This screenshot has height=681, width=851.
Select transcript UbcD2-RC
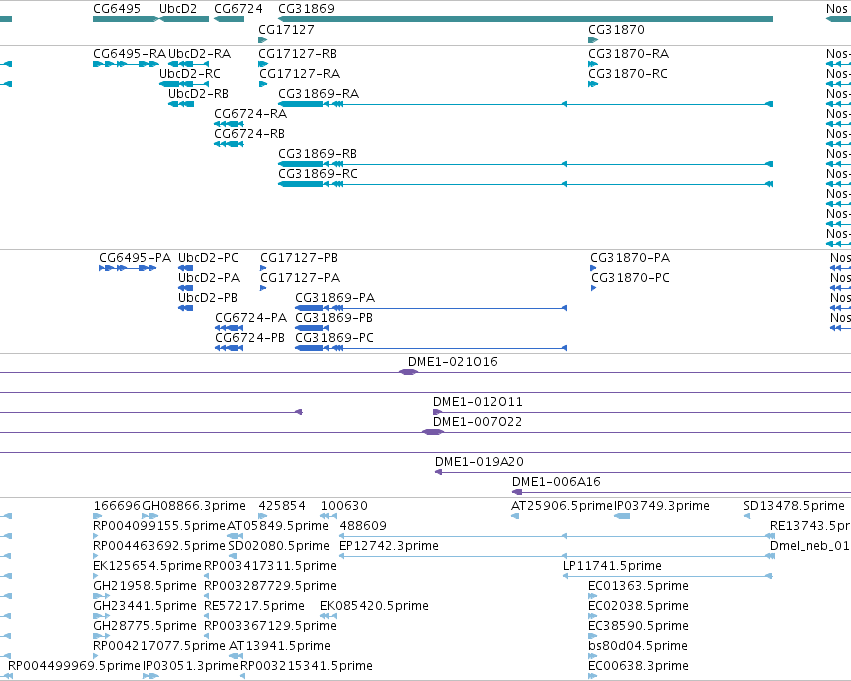click(189, 74)
